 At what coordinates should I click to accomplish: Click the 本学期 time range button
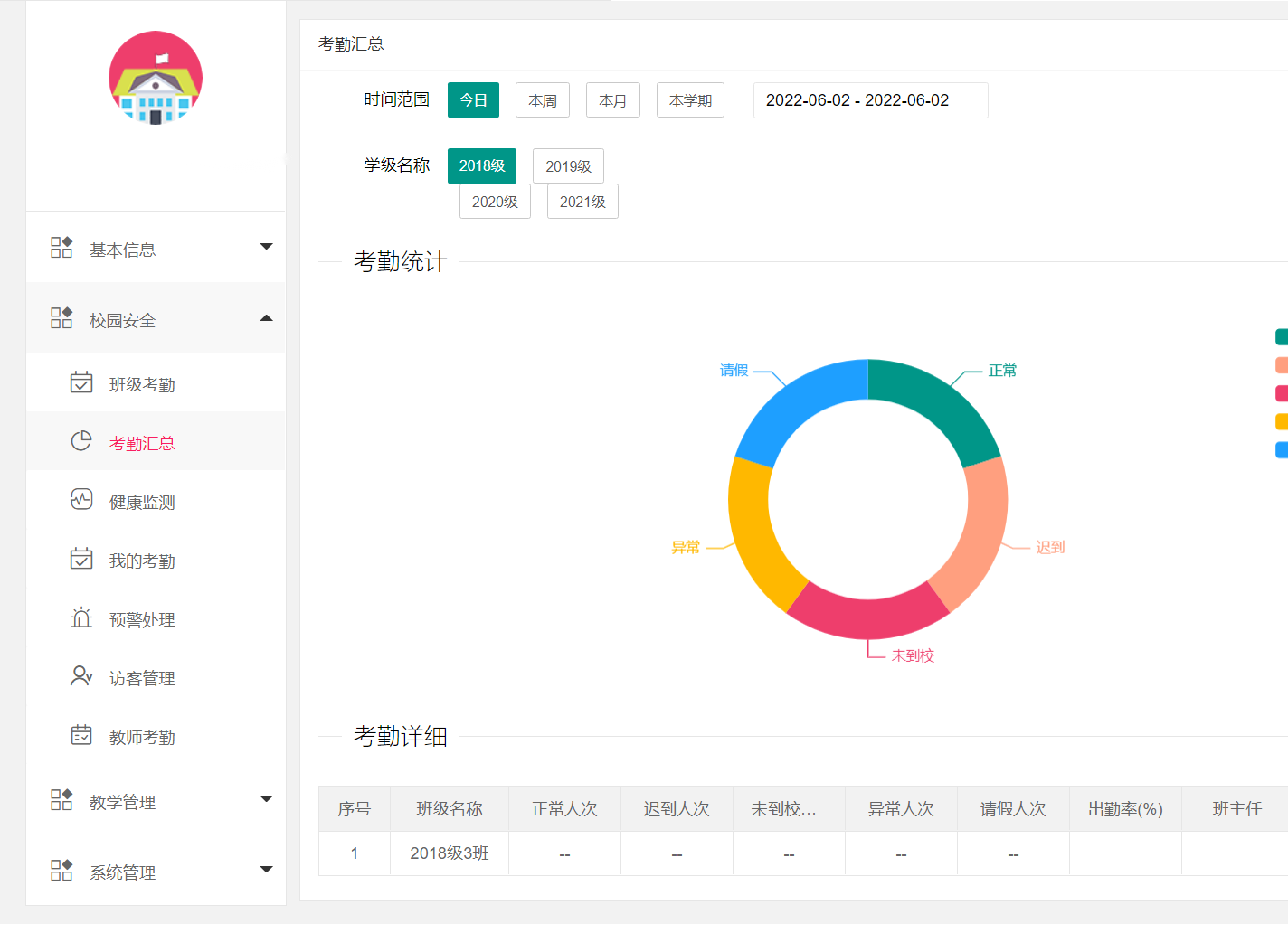point(690,100)
